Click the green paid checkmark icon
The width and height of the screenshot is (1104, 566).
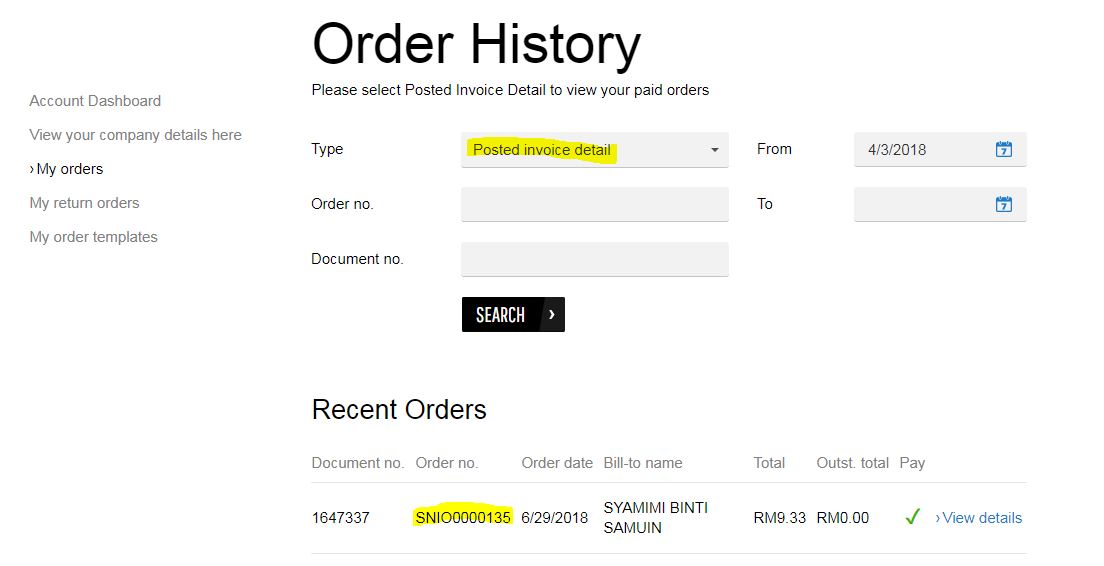[912, 517]
